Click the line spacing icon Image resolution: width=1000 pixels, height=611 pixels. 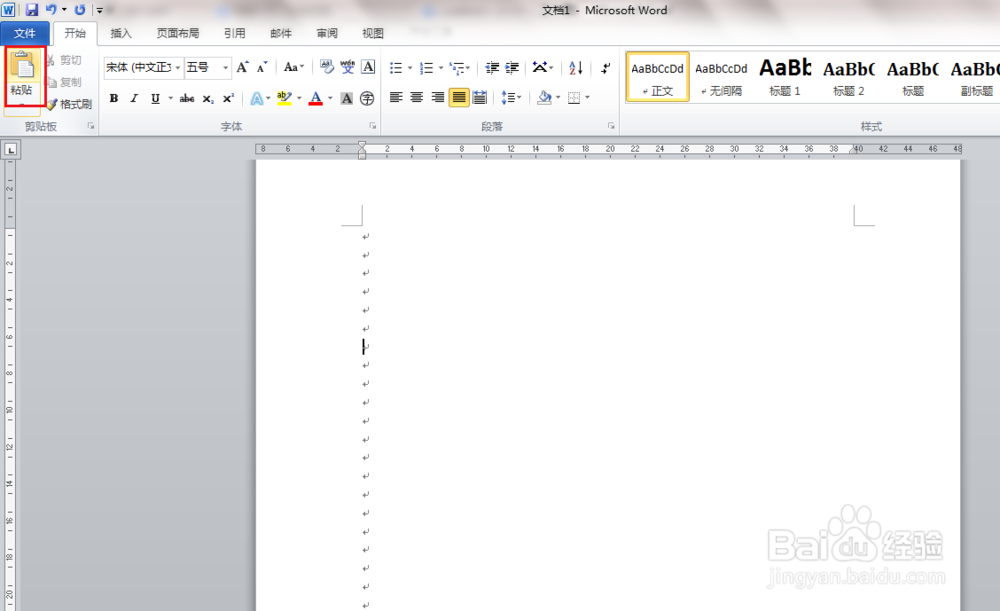point(508,98)
